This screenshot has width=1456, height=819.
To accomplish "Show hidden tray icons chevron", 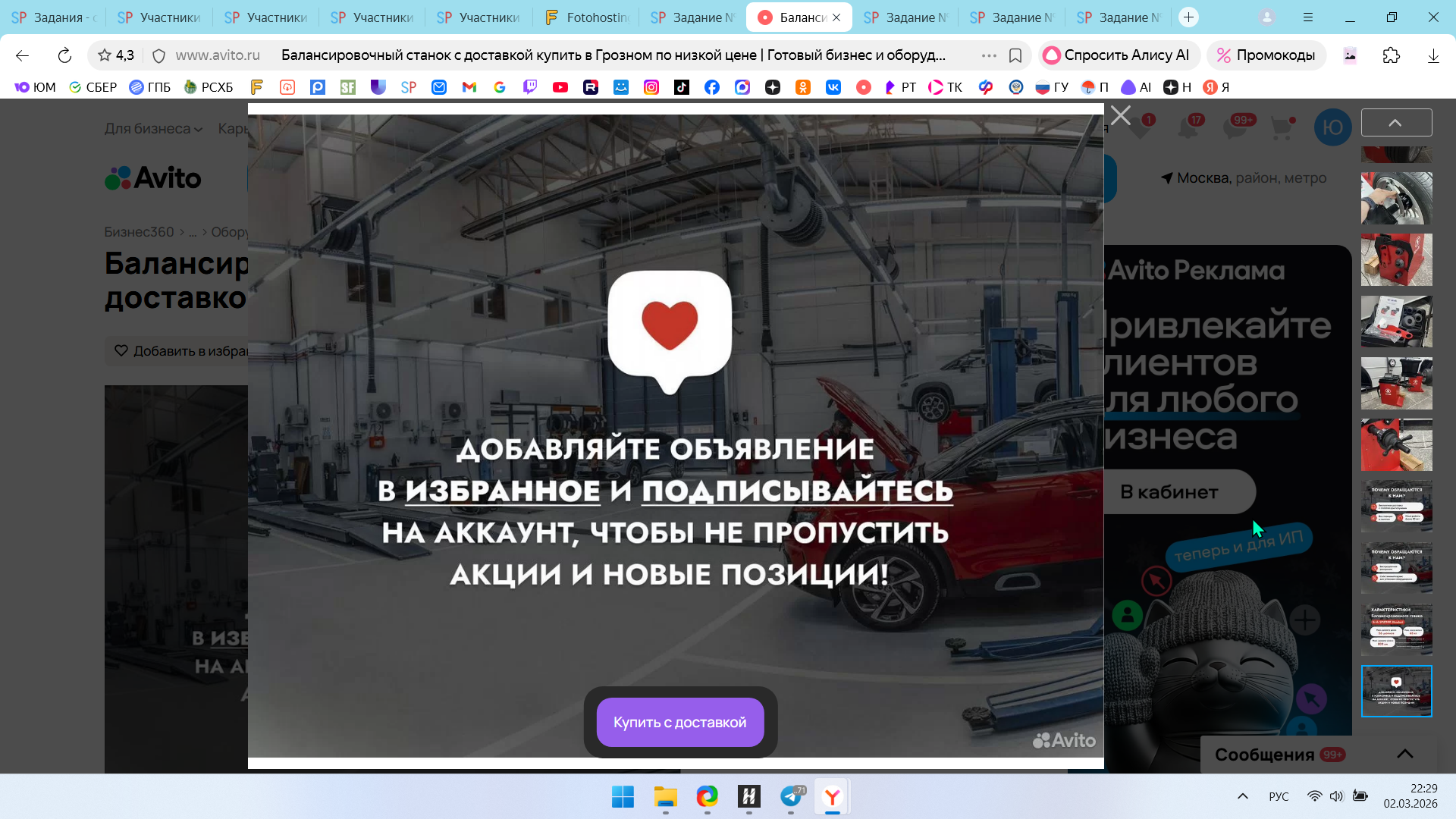I will [x=1242, y=796].
